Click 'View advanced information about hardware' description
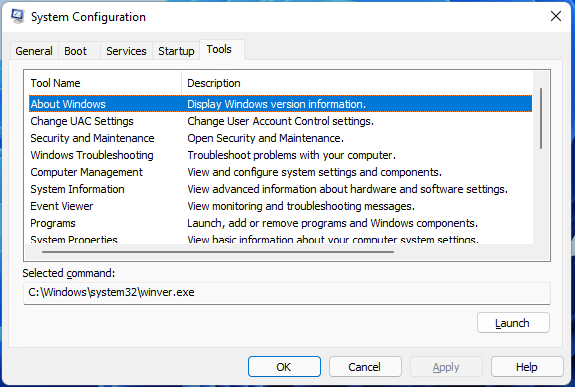The image size is (575, 387). (348, 189)
